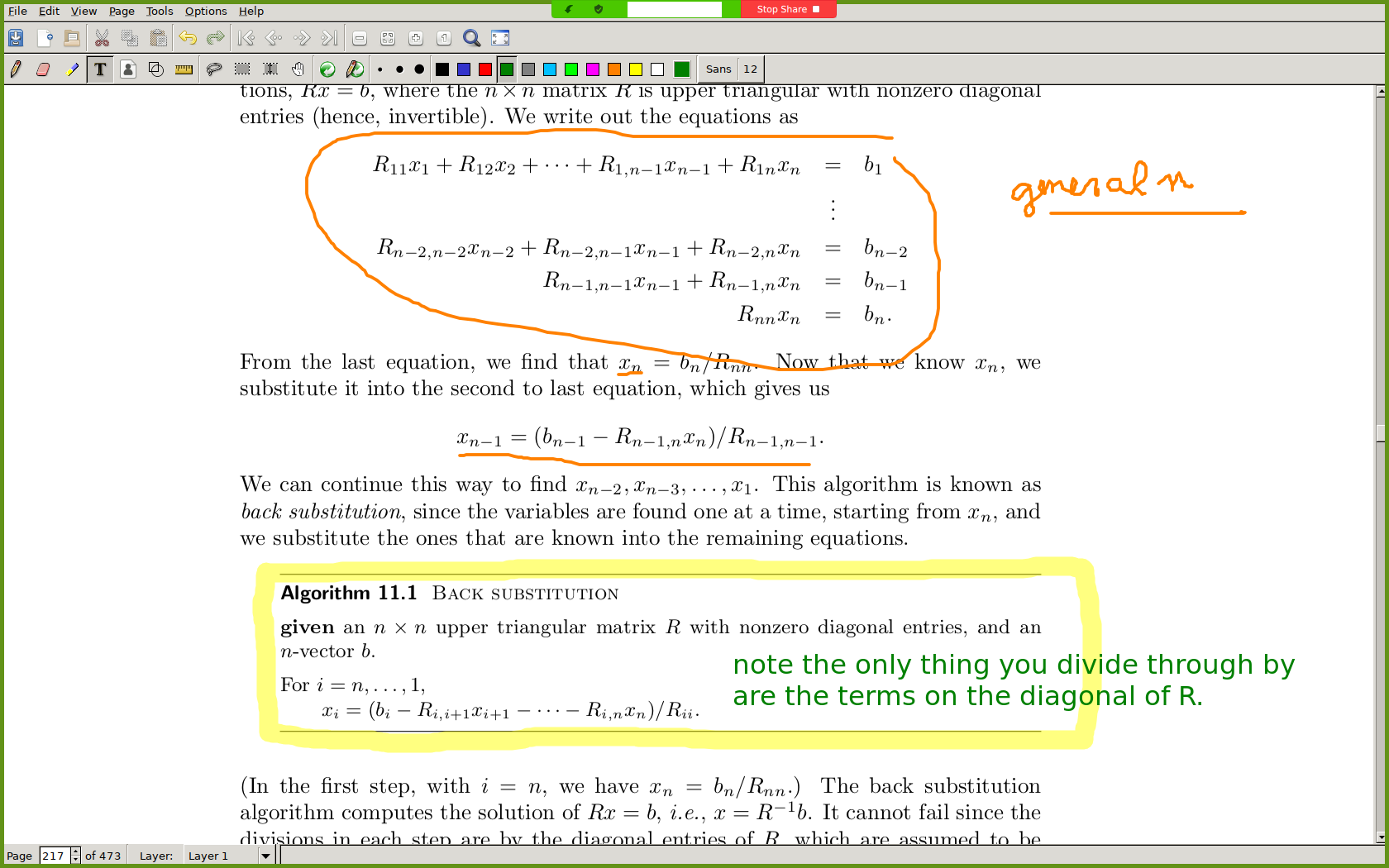Click the Save icon in toolbar
The width and height of the screenshot is (1389, 868).
click(16, 38)
